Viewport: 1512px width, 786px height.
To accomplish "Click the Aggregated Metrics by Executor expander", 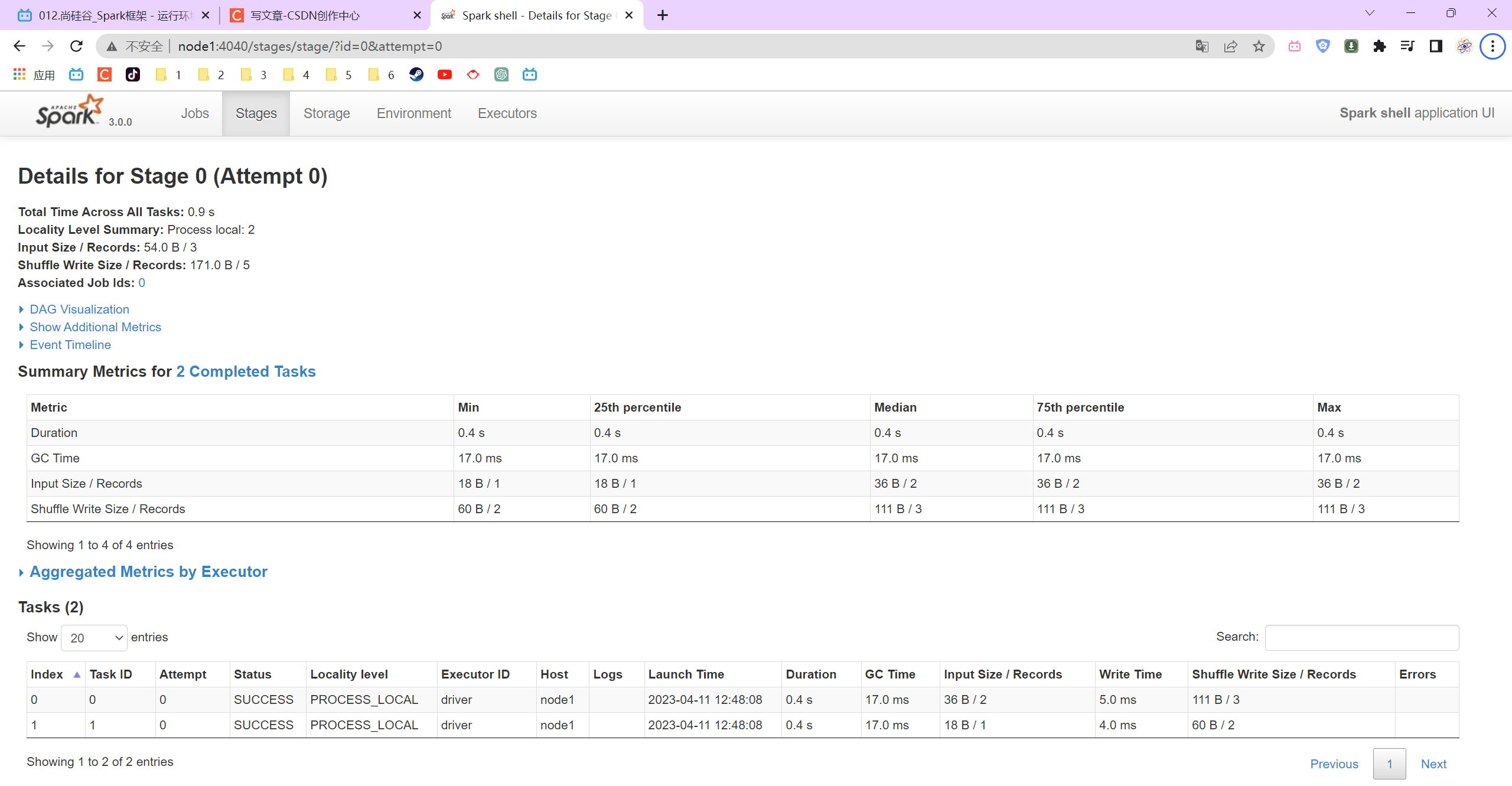I will pos(148,571).
